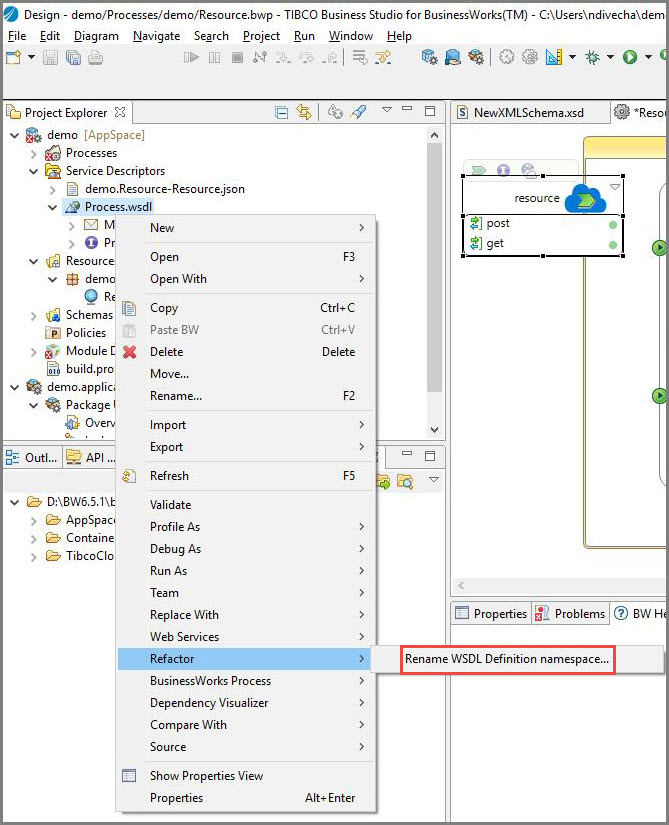
Task: Switch to the API Explorer tab
Action: pos(90,457)
